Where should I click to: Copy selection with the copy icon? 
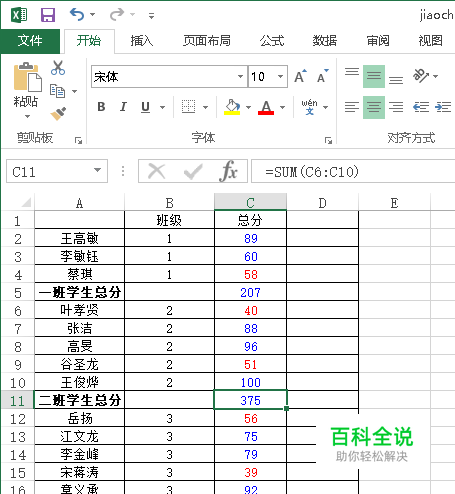pyautogui.click(x=57, y=91)
